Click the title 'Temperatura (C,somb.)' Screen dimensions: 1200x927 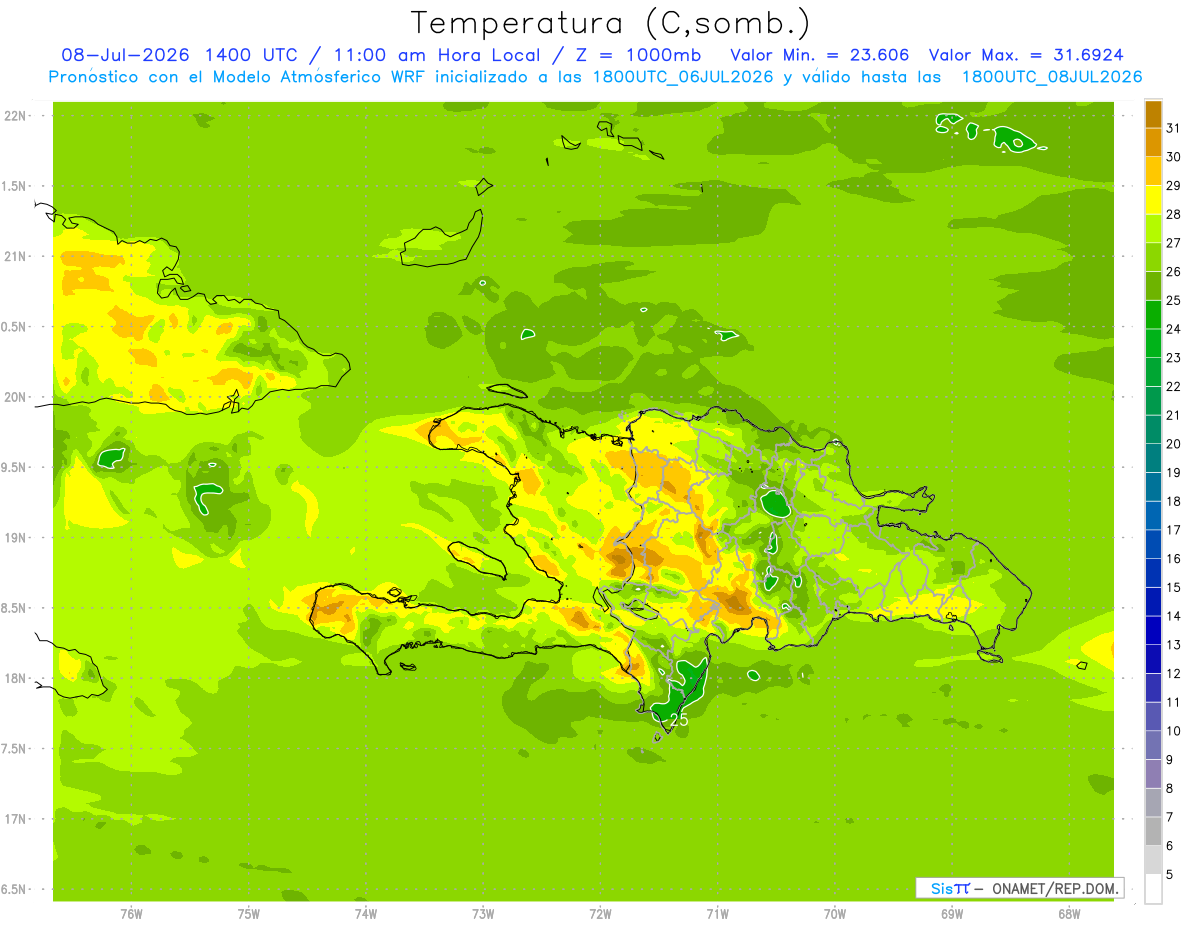coord(610,23)
